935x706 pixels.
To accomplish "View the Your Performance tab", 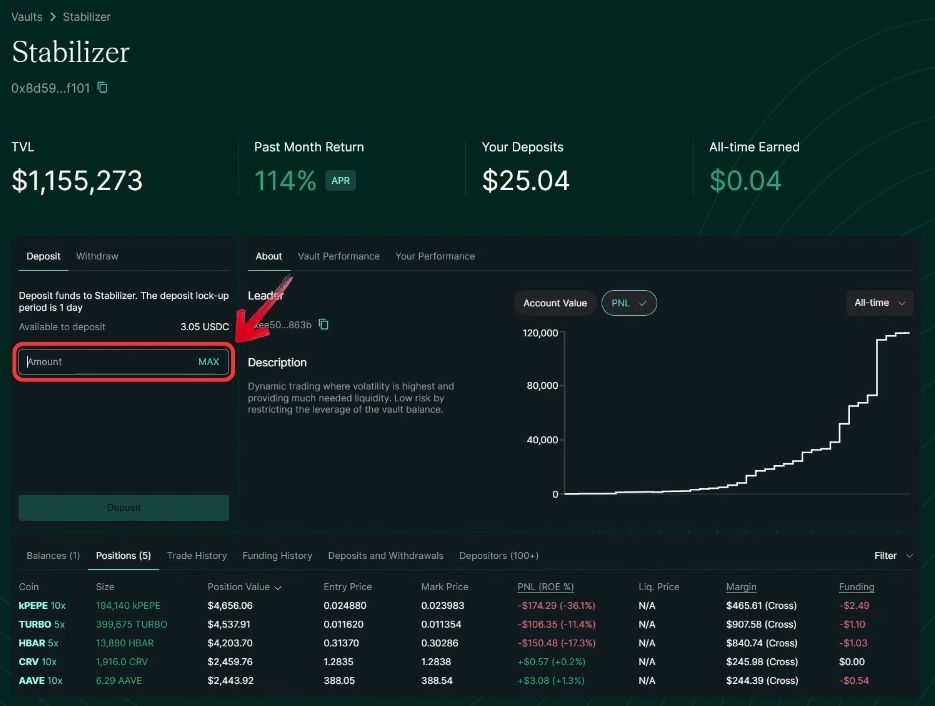I will 435,256.
